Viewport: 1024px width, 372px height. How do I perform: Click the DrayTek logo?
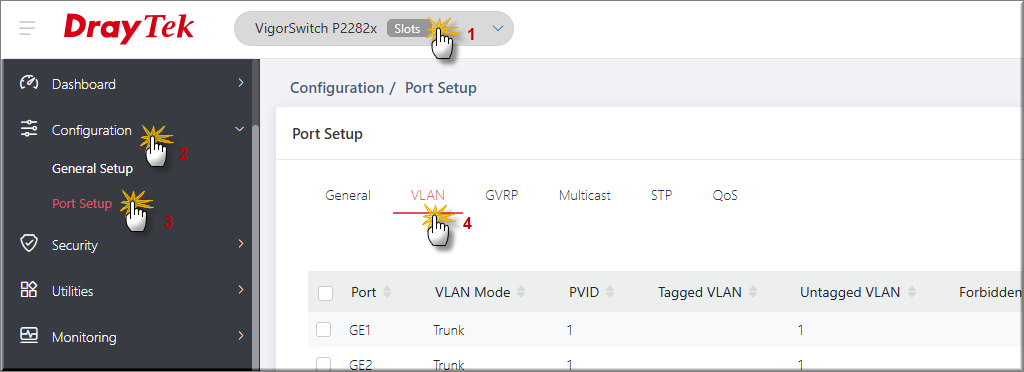[x=129, y=29]
